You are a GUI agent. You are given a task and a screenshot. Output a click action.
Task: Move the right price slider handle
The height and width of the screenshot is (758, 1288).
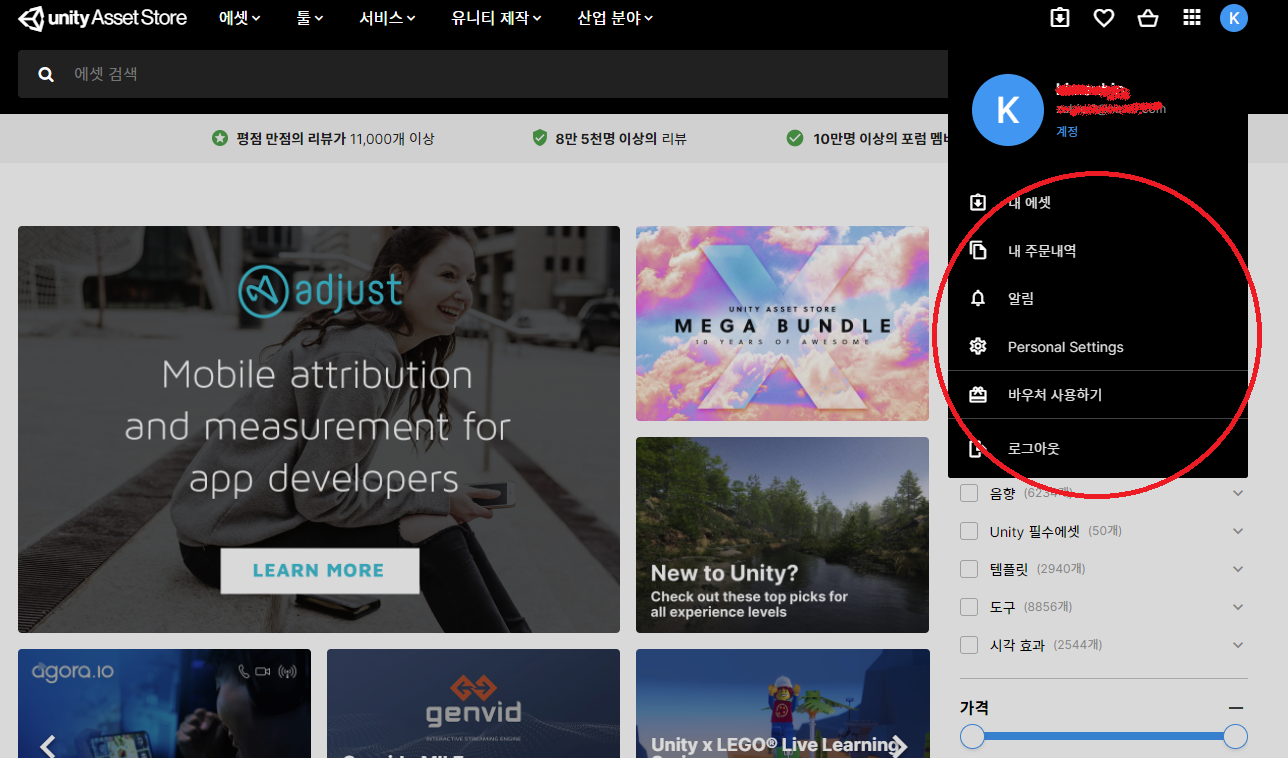point(1236,737)
